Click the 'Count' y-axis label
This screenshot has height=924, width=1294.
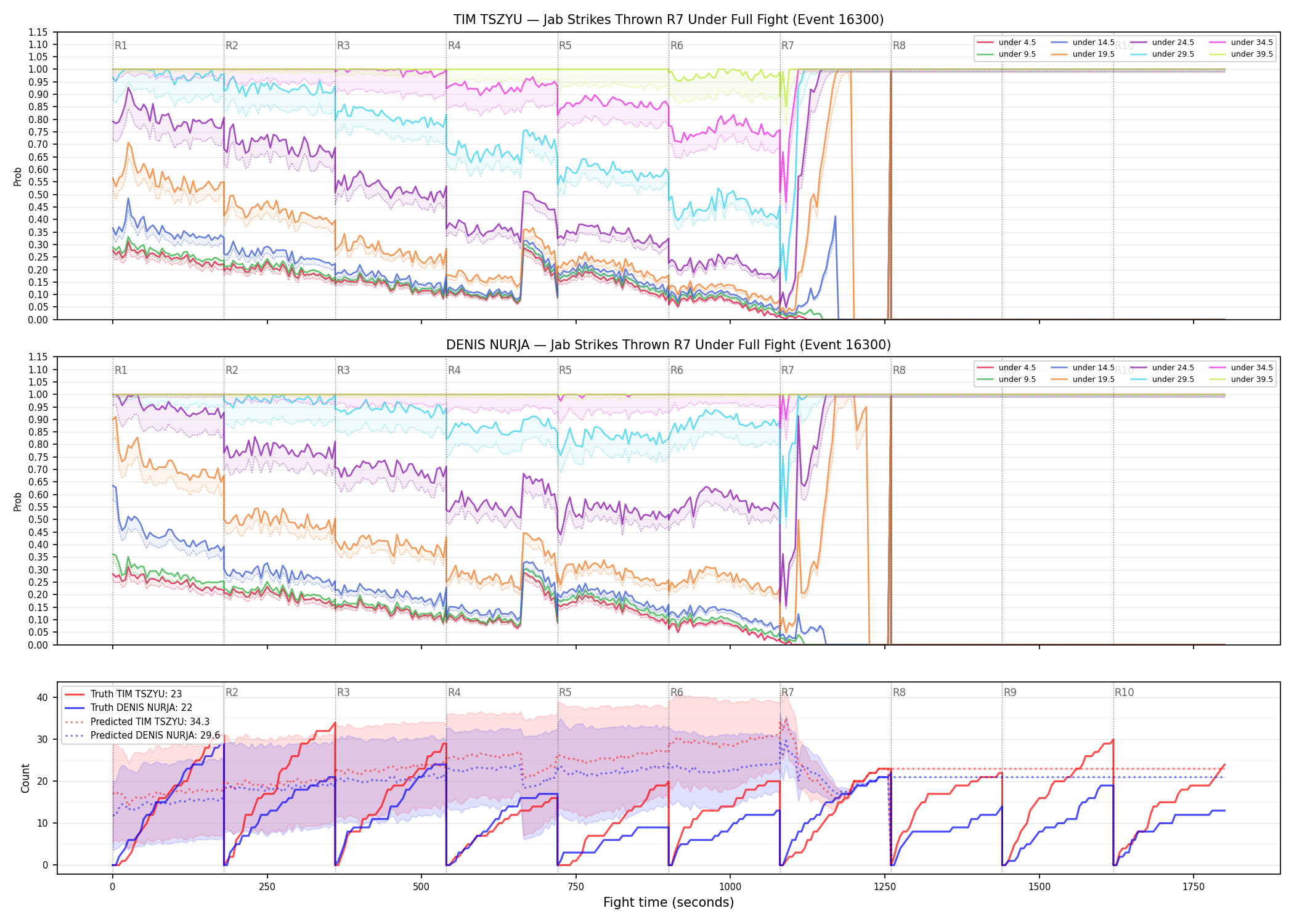point(25,778)
